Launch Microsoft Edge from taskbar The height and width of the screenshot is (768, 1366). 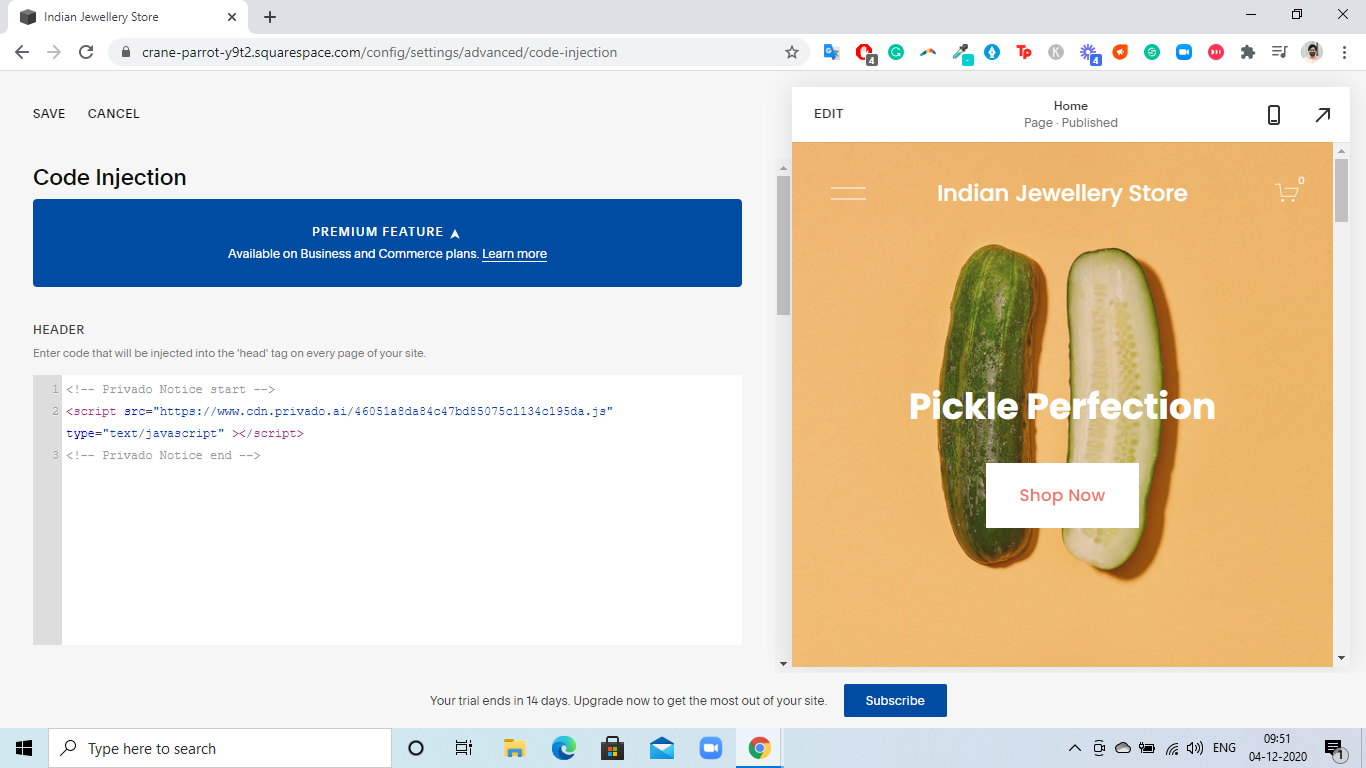pyautogui.click(x=564, y=748)
